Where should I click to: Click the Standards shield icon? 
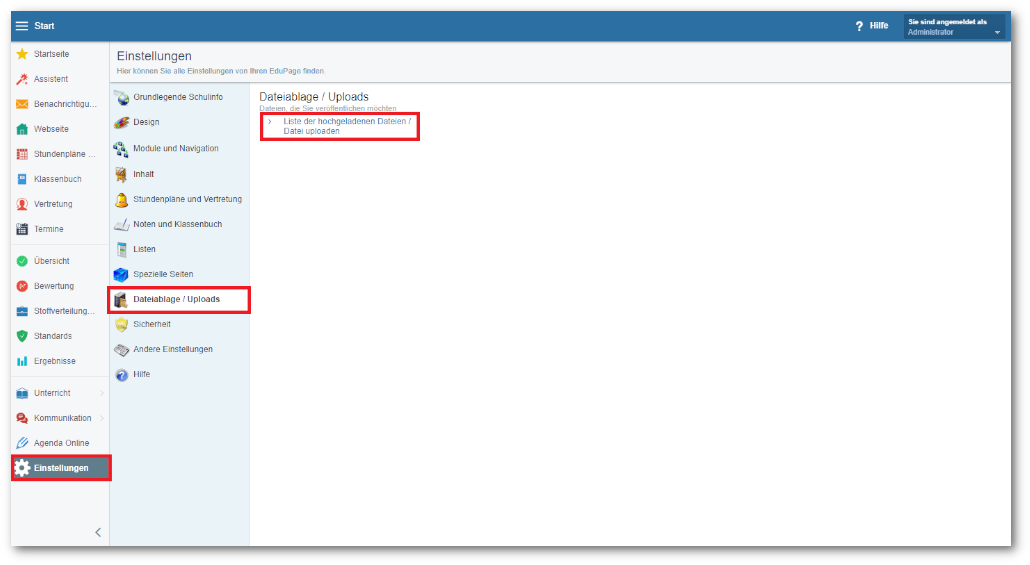click(x=22, y=336)
